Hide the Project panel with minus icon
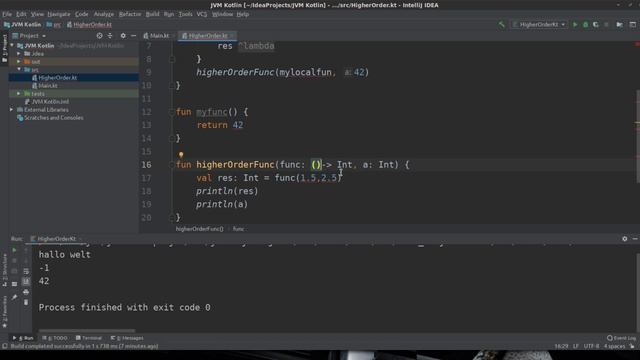640x360 pixels. (x=133, y=36)
